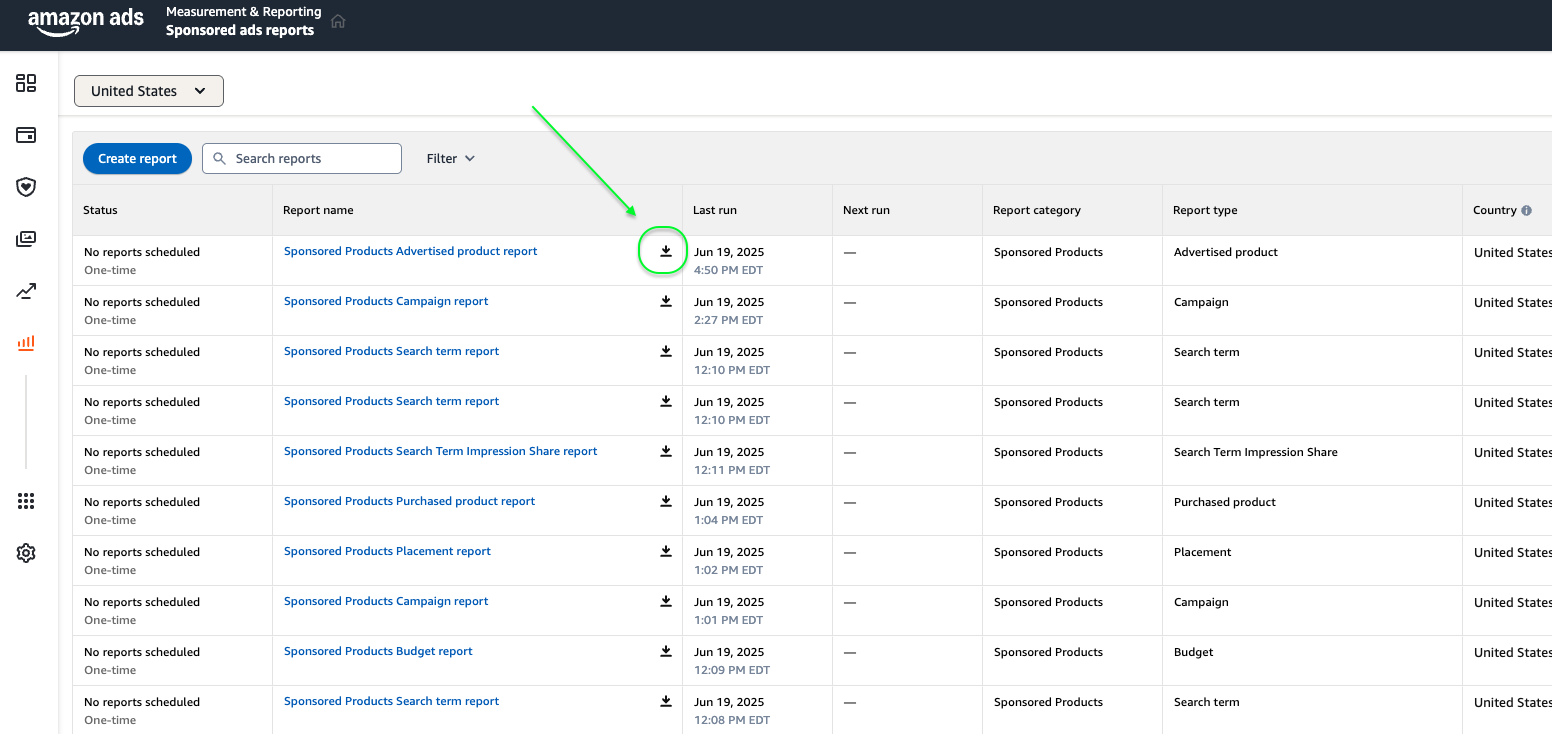Download the Campaign report run at 2:27 PM
This screenshot has width=1552, height=734.
tap(666, 301)
